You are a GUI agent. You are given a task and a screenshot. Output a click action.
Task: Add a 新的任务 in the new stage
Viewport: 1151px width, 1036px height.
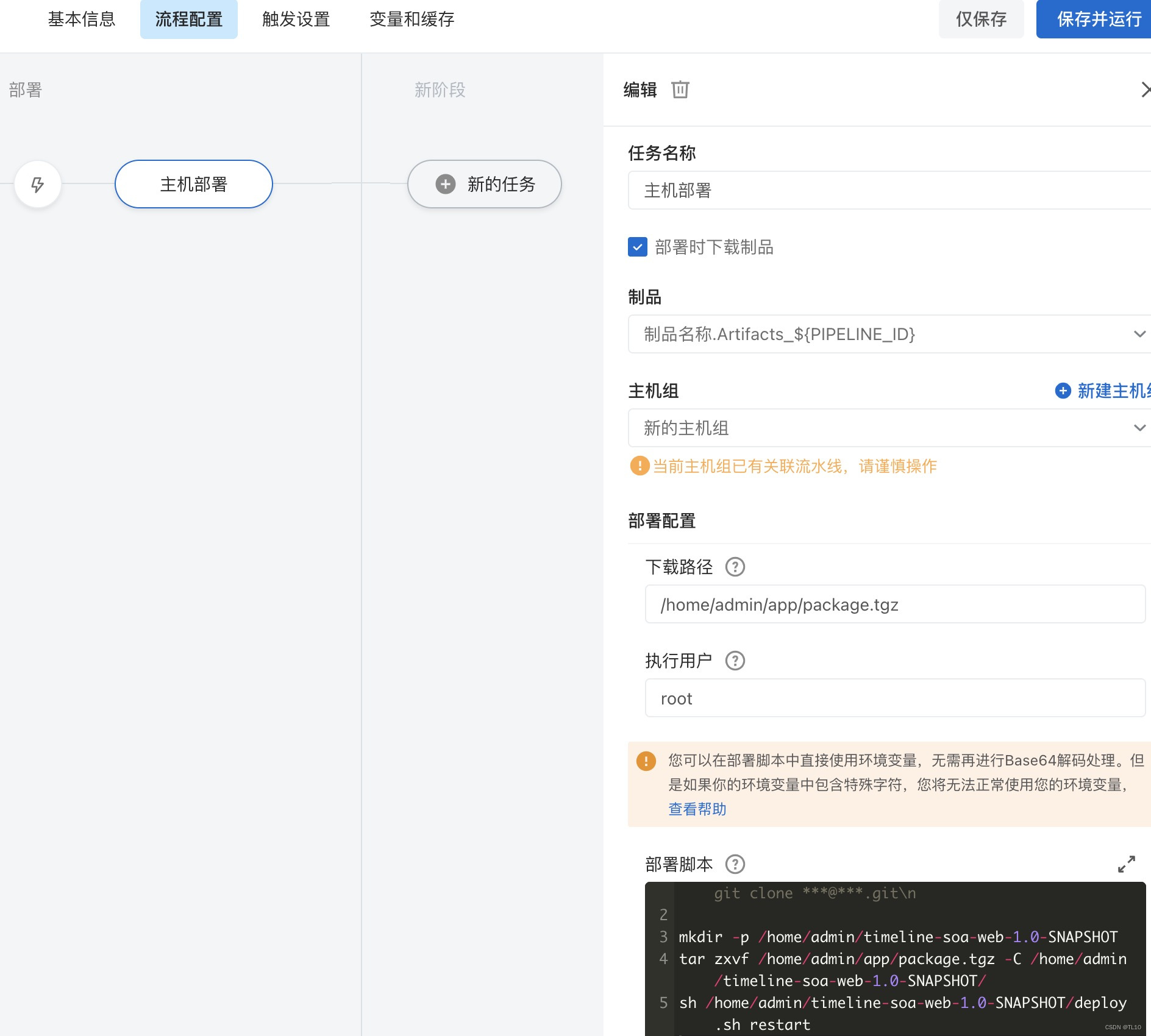coord(485,184)
